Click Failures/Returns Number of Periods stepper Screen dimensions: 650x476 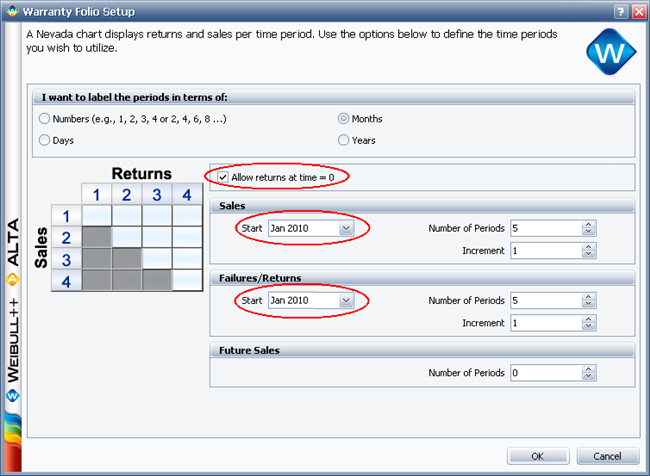[588, 300]
